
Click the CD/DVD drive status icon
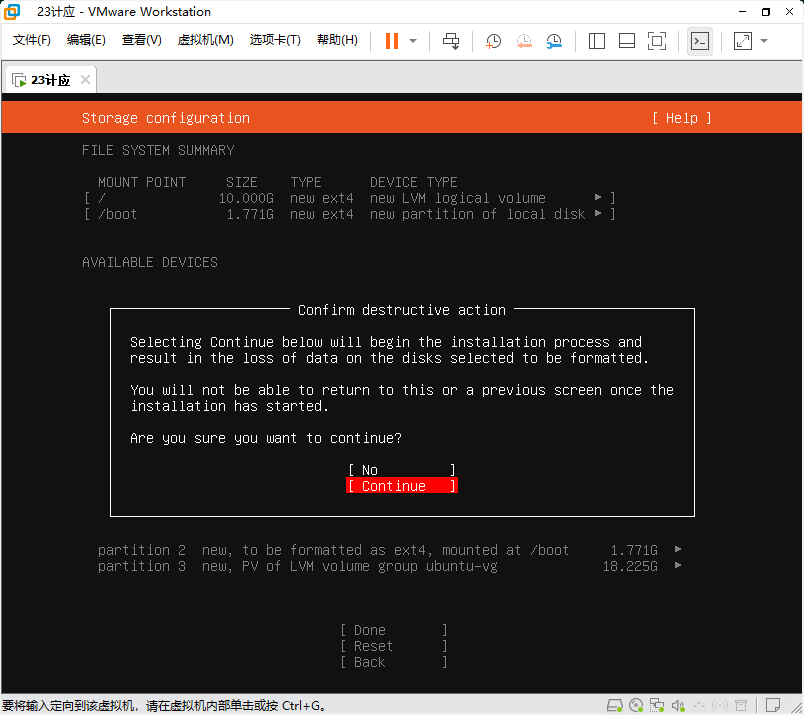636,706
